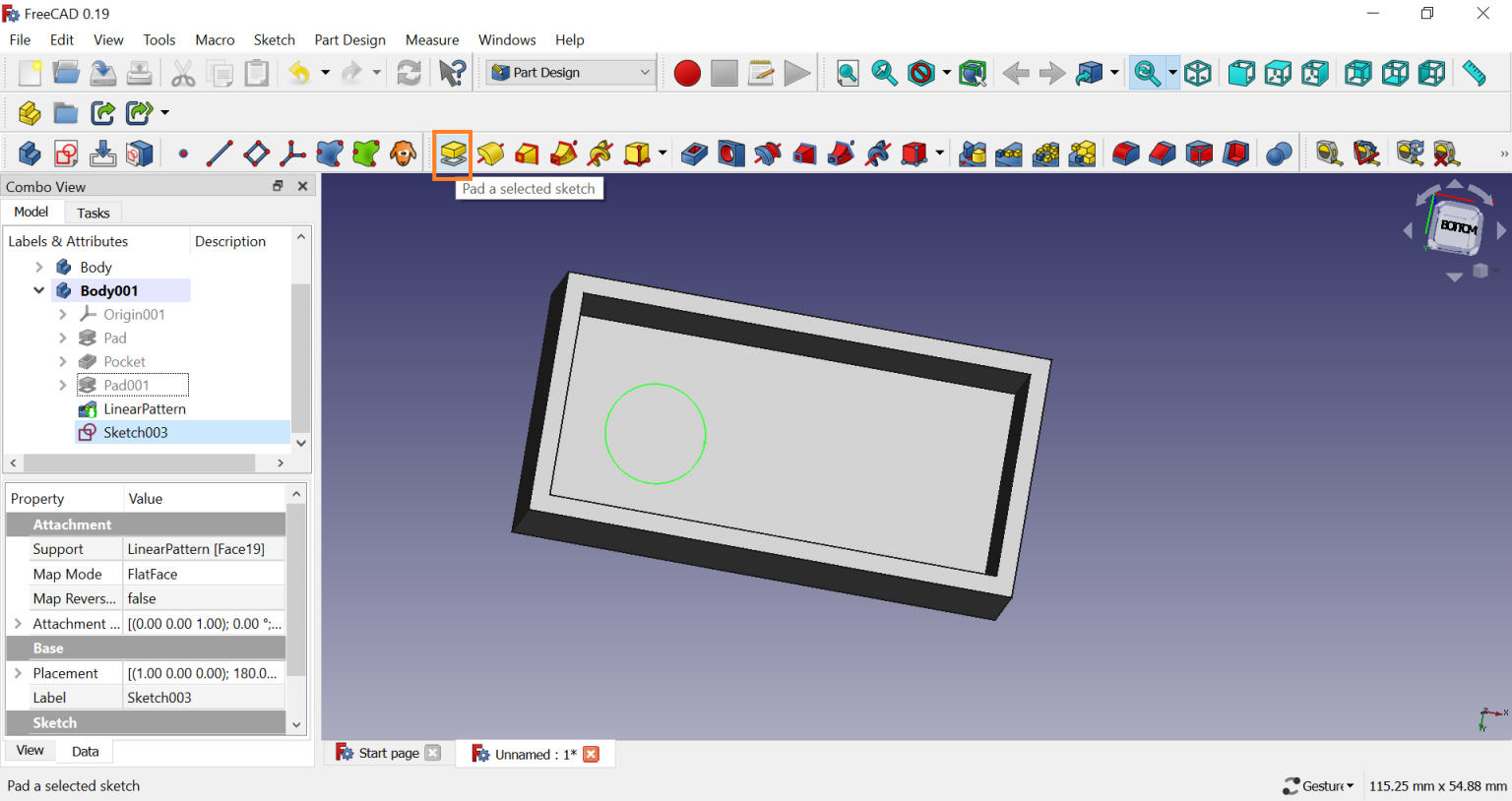
Task: Open the What's This help tool
Action: tap(453, 74)
